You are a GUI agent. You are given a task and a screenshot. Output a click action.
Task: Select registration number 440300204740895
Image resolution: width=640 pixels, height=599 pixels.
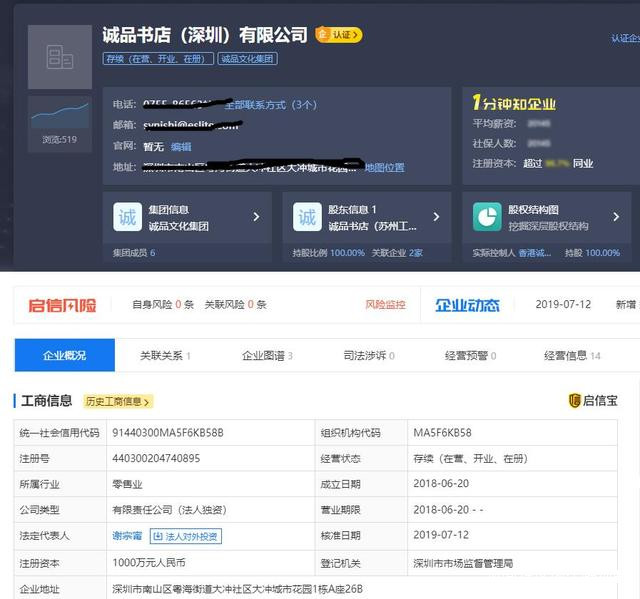click(156, 458)
